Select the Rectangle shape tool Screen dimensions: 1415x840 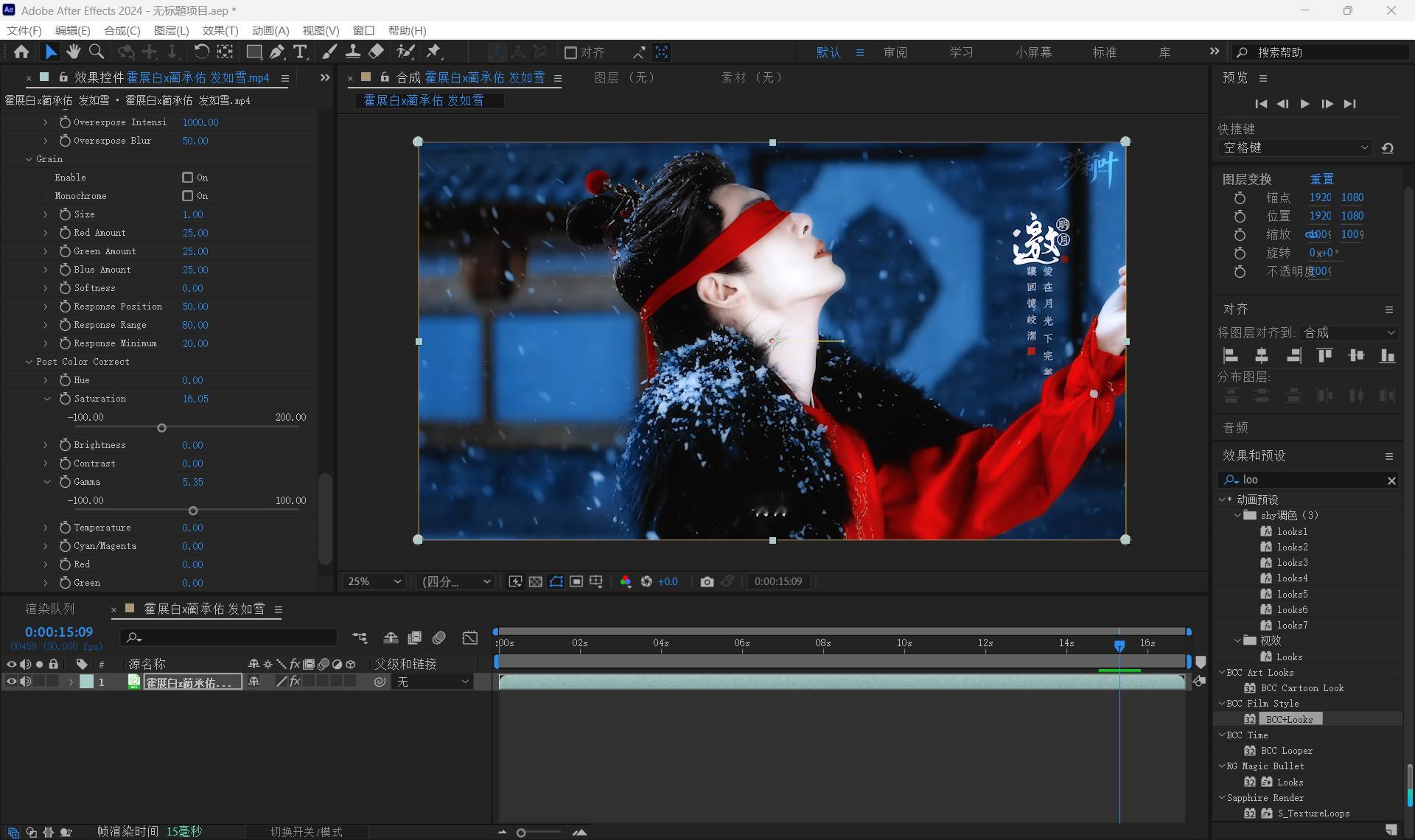pyautogui.click(x=254, y=52)
